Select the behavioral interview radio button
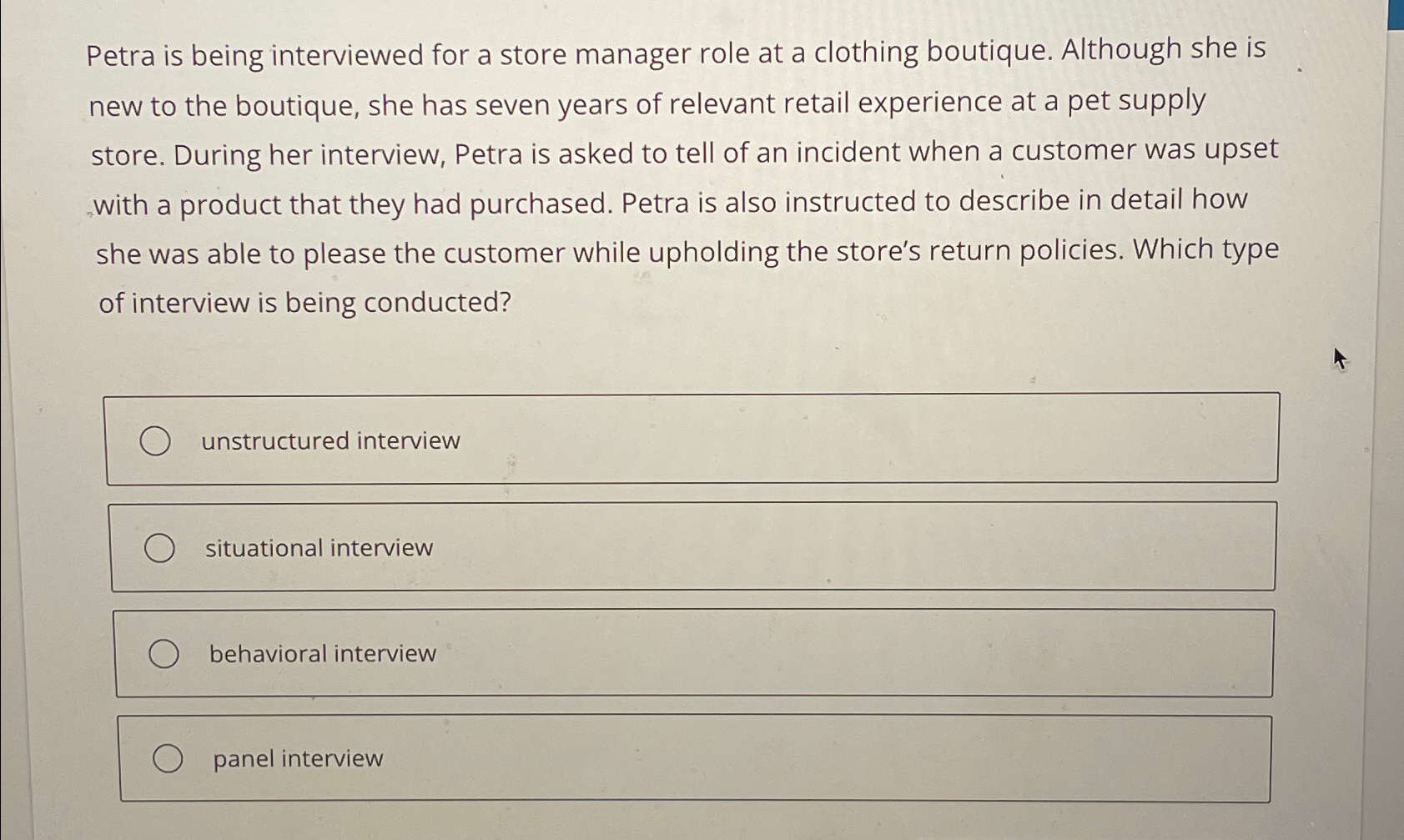The height and width of the screenshot is (840, 1404). 164,654
